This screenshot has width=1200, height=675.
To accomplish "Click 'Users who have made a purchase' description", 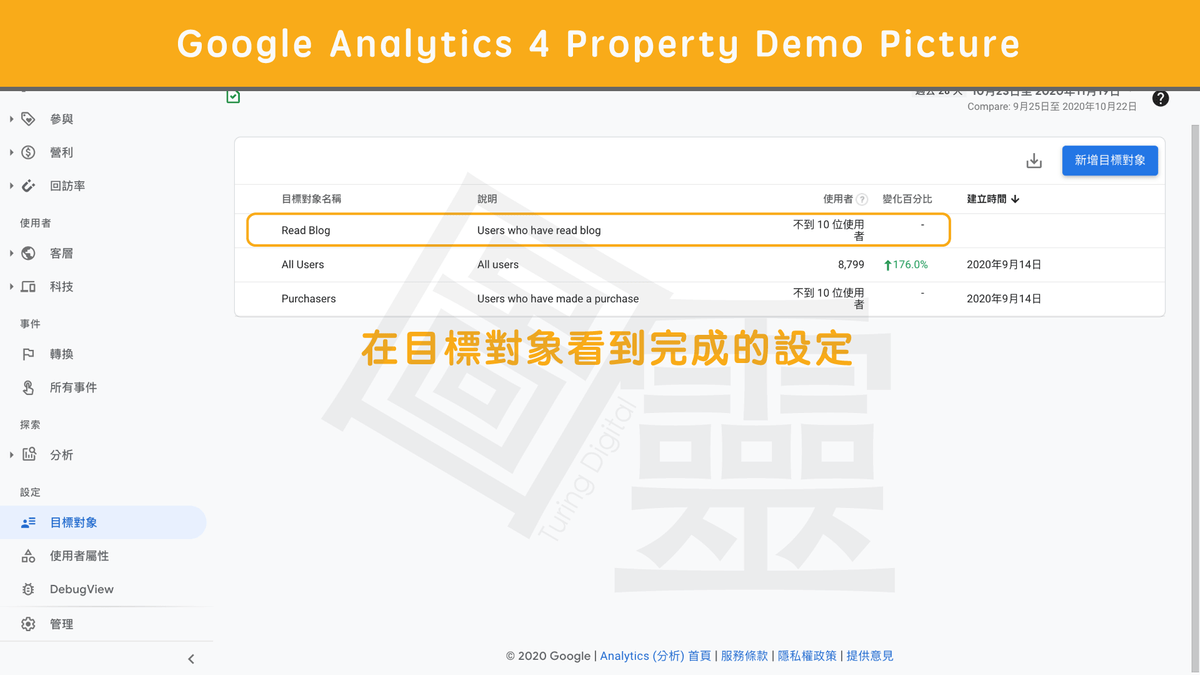I will click(x=558, y=298).
